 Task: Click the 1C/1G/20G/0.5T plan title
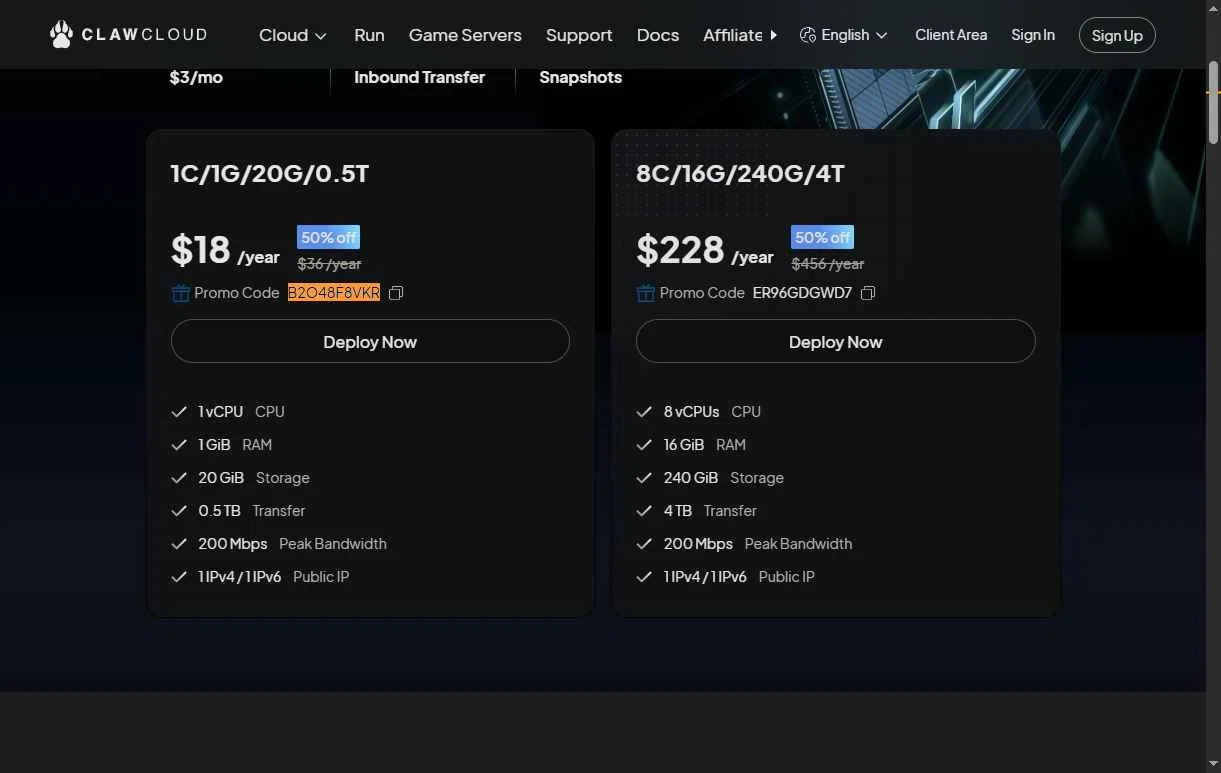point(270,174)
